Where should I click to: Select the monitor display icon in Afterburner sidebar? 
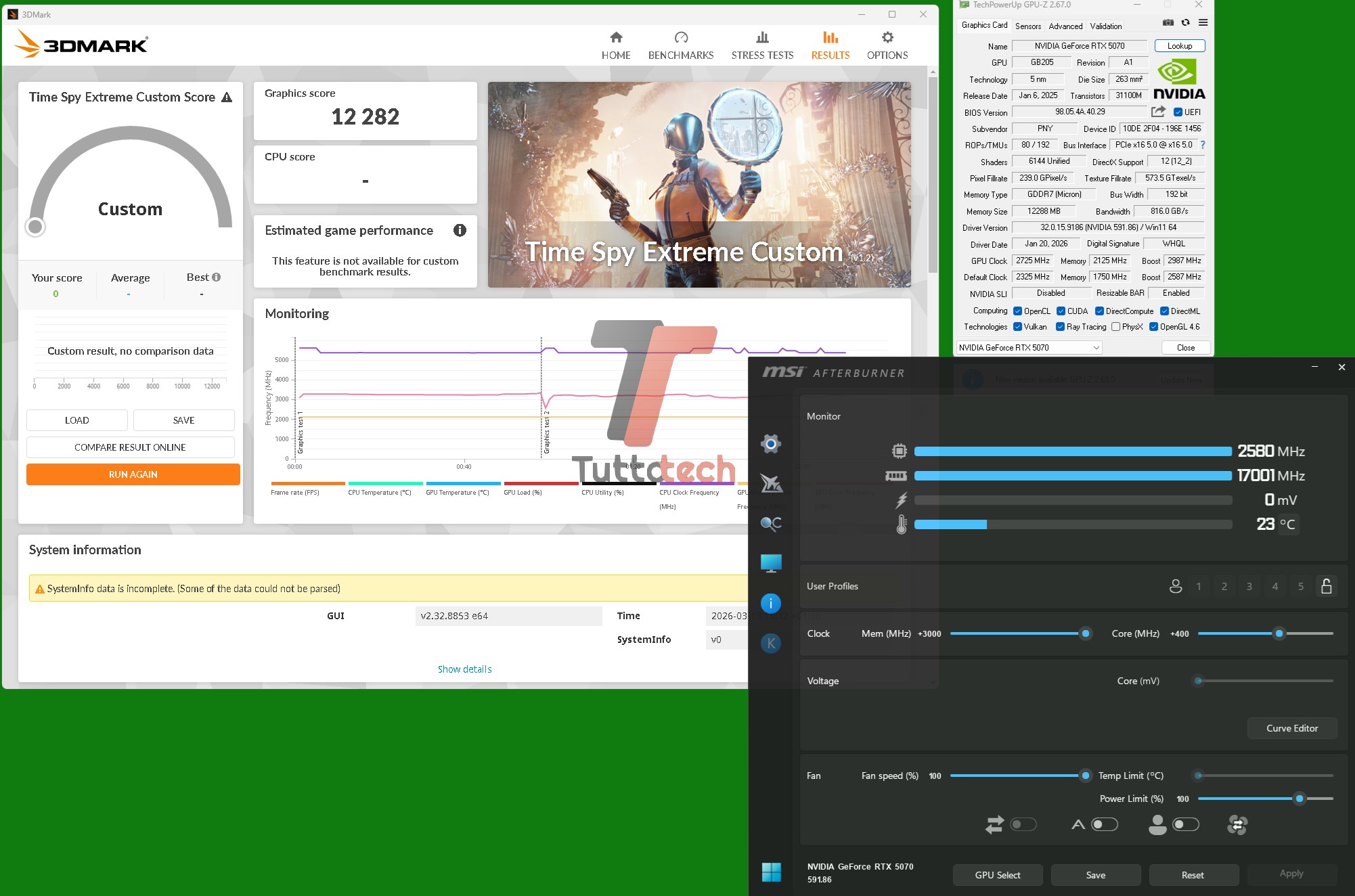tap(771, 562)
